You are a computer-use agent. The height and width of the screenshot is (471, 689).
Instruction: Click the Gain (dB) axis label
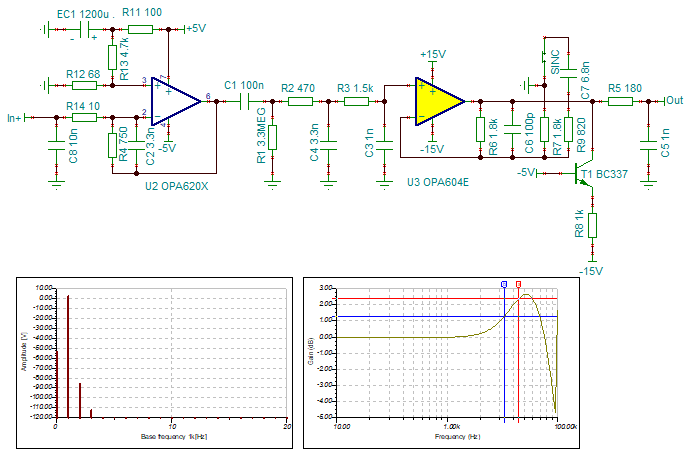(x=311, y=351)
